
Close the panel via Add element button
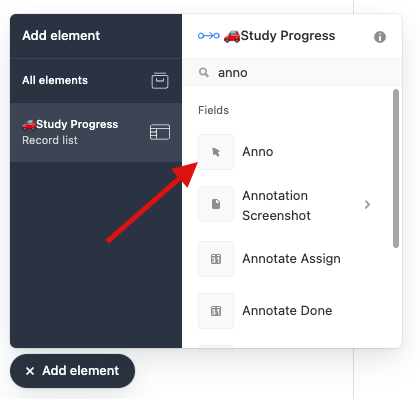pyautogui.click(x=72, y=371)
